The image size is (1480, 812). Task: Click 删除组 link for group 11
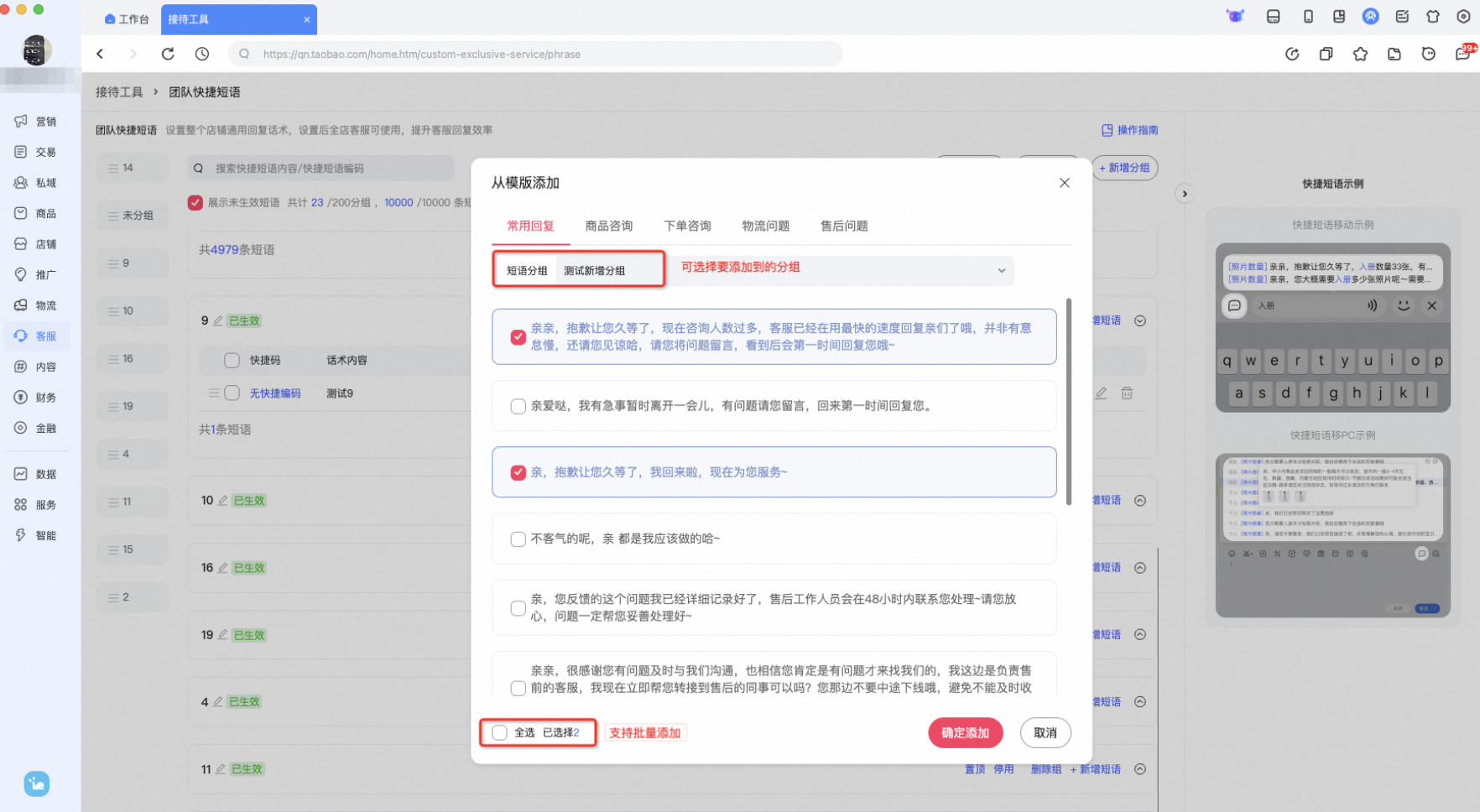pos(1046,769)
